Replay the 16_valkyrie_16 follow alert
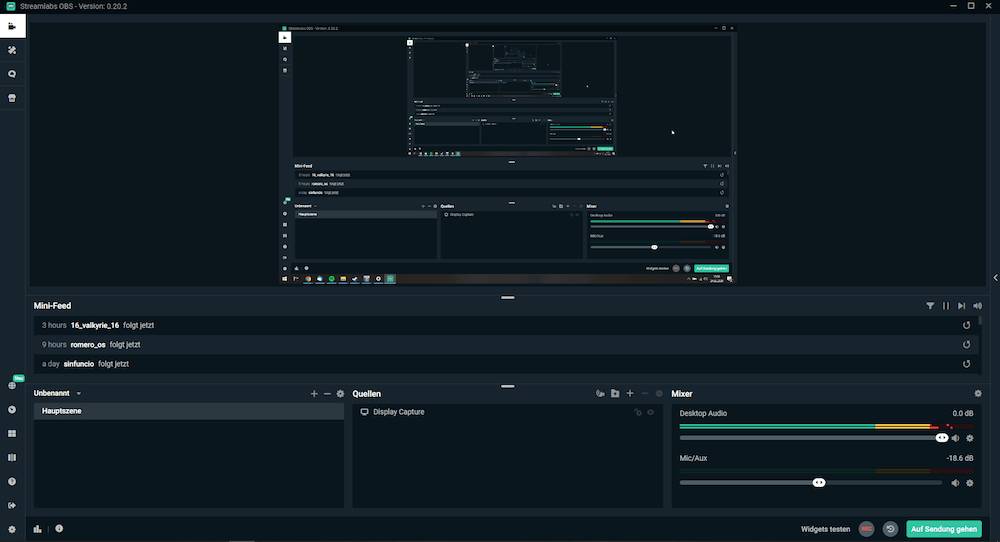 (x=967, y=325)
